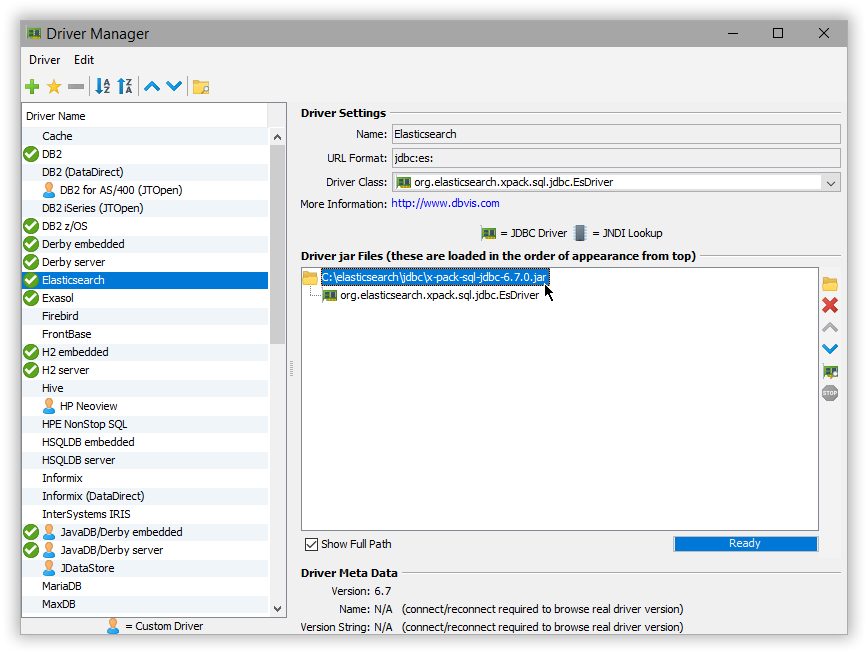Remove selected driver using the minus icon

[x=76, y=86]
